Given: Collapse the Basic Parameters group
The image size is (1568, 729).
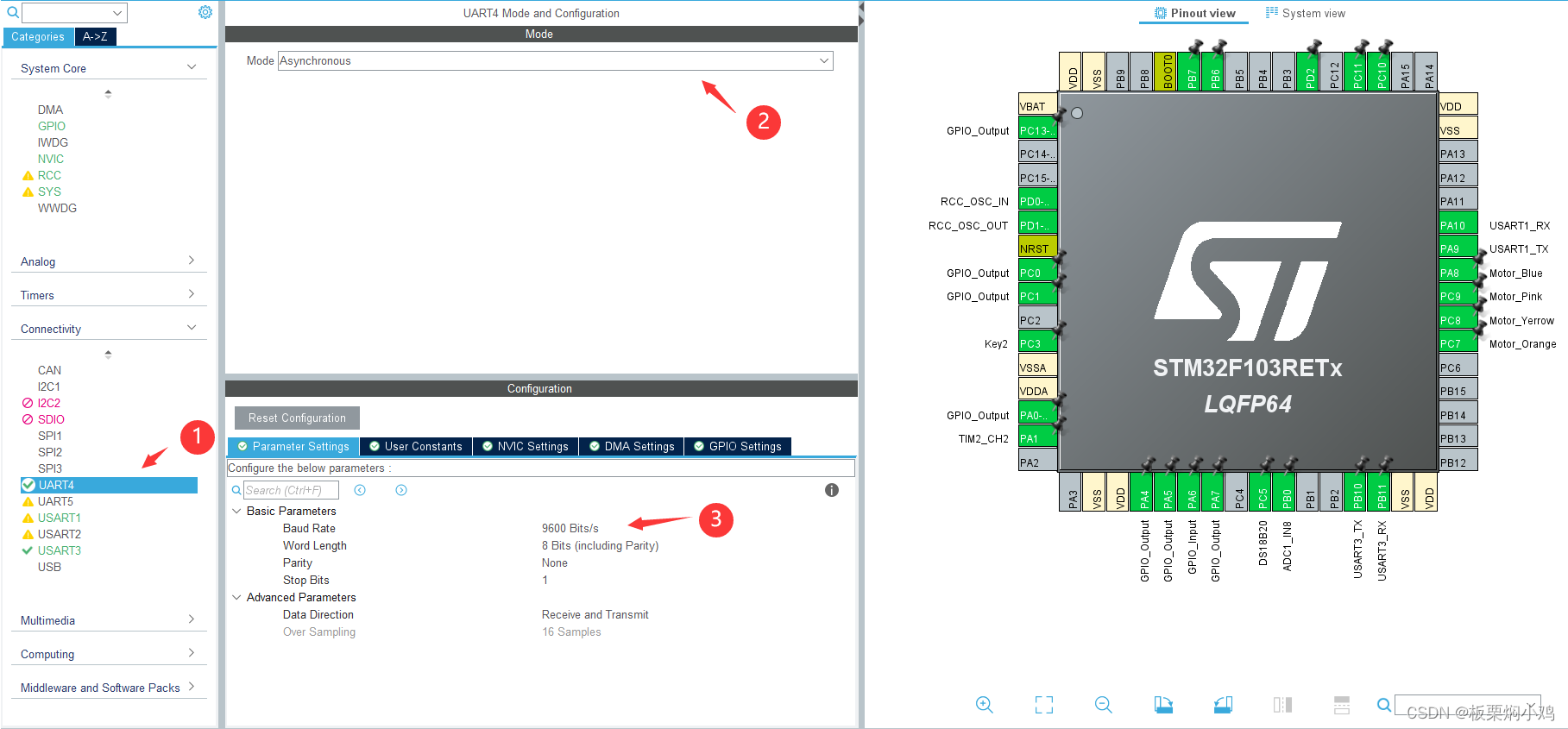Looking at the screenshot, I should tap(237, 511).
